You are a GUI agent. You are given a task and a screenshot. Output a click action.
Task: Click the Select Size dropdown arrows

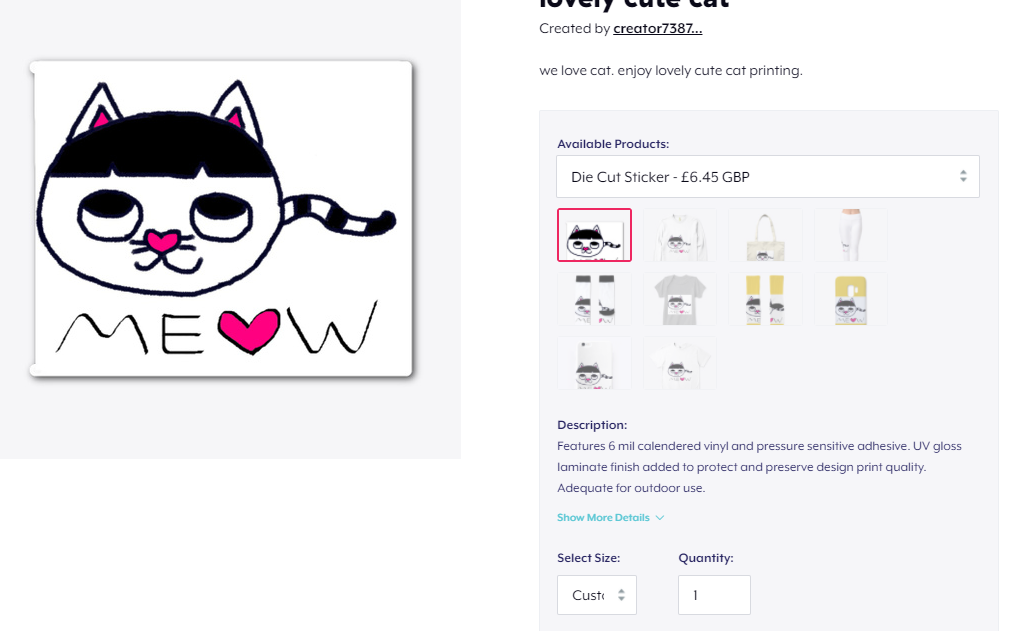click(621, 595)
